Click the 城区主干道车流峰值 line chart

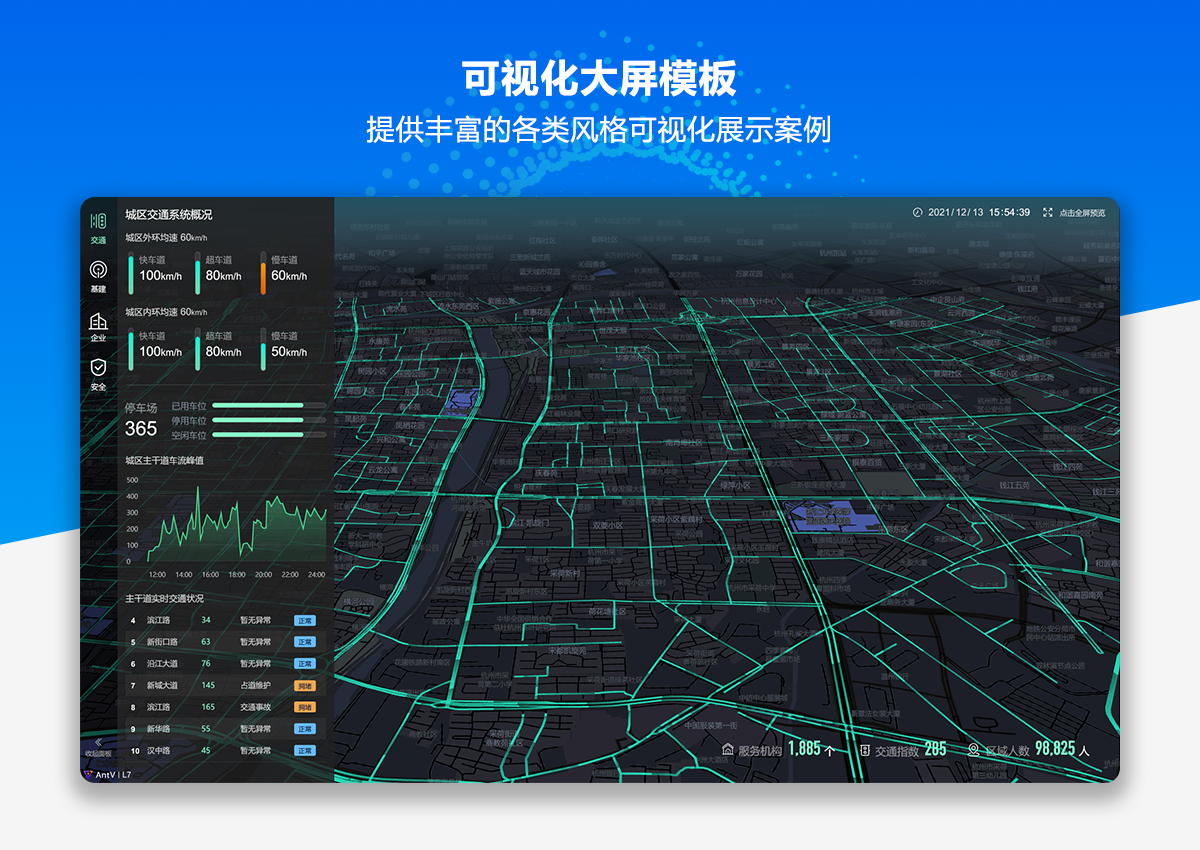tap(237, 525)
